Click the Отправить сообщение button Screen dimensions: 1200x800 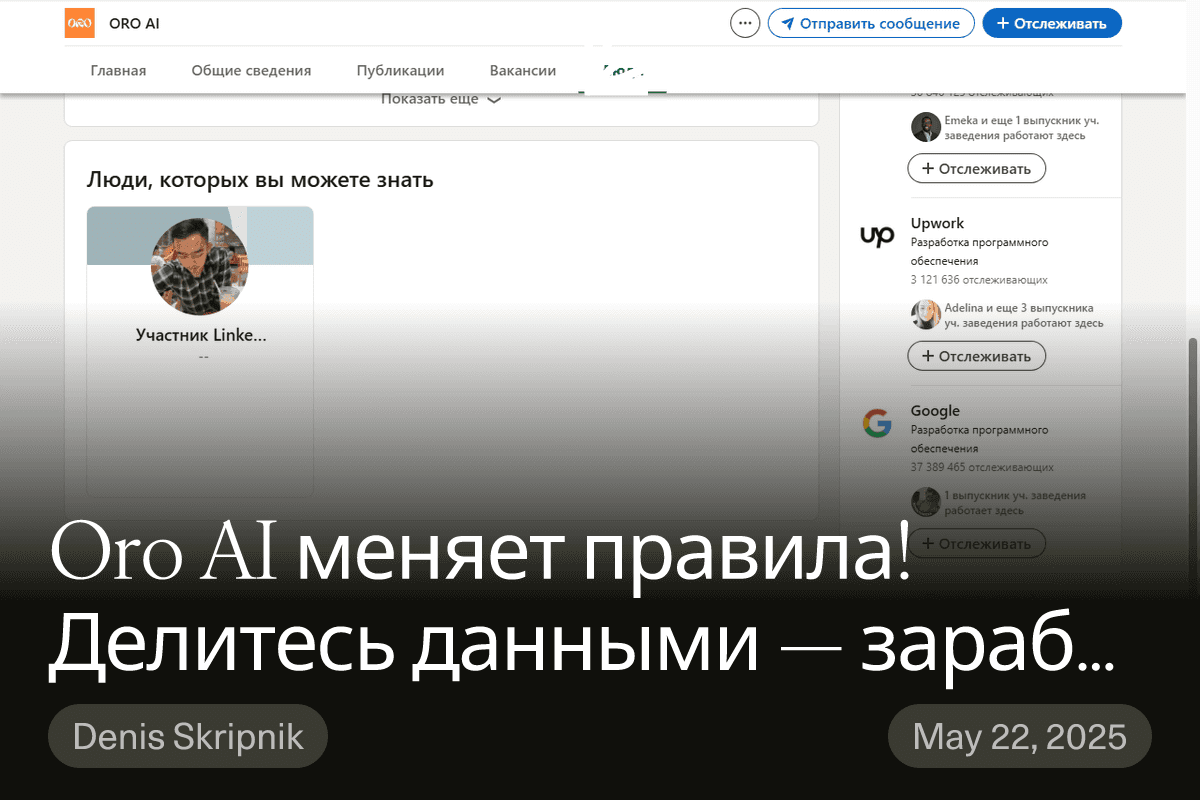pyautogui.click(x=871, y=23)
